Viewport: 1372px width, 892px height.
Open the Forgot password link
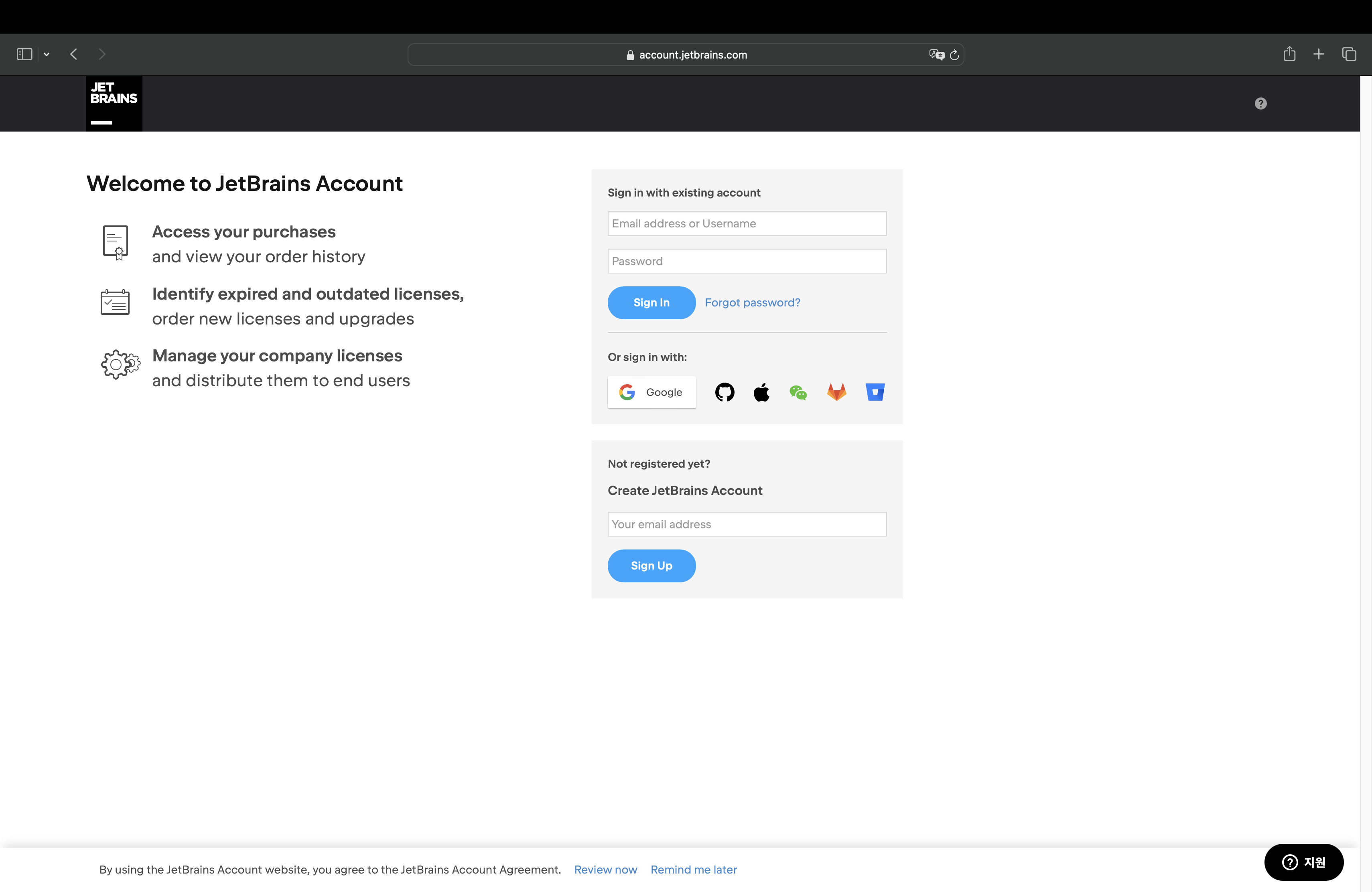coord(752,302)
